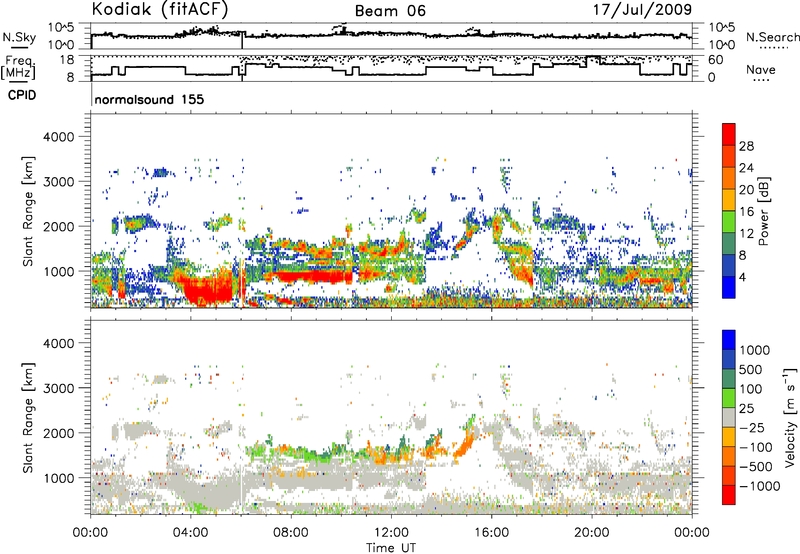Click the 24 label on power color bar
The width and height of the screenshot is (800, 554).
pos(746,168)
